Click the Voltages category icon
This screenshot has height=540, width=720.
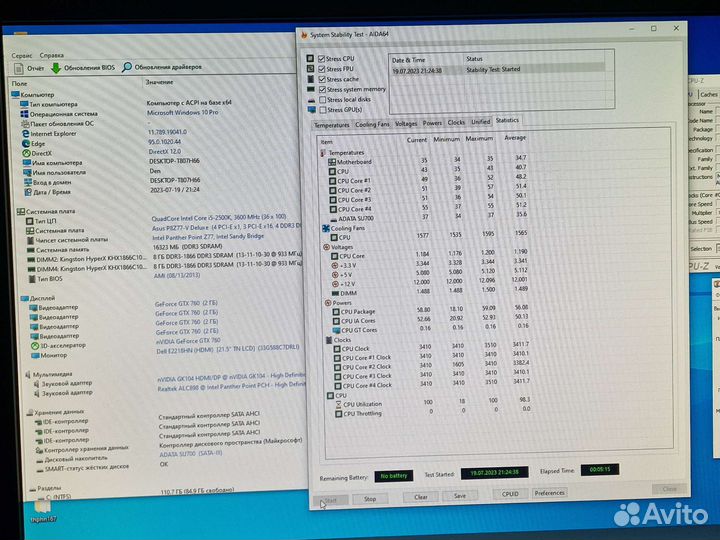326,247
